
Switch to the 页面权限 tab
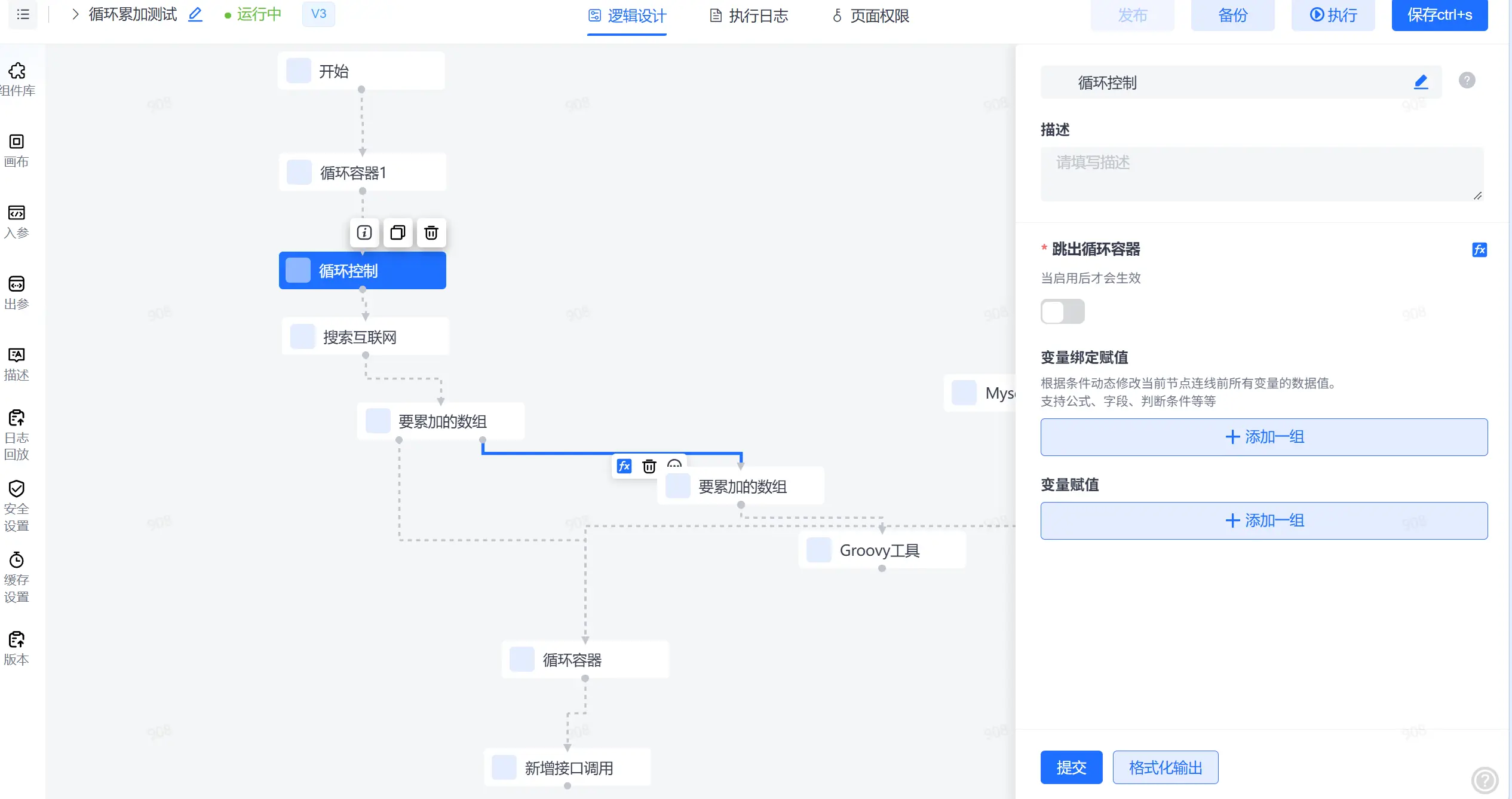point(870,16)
